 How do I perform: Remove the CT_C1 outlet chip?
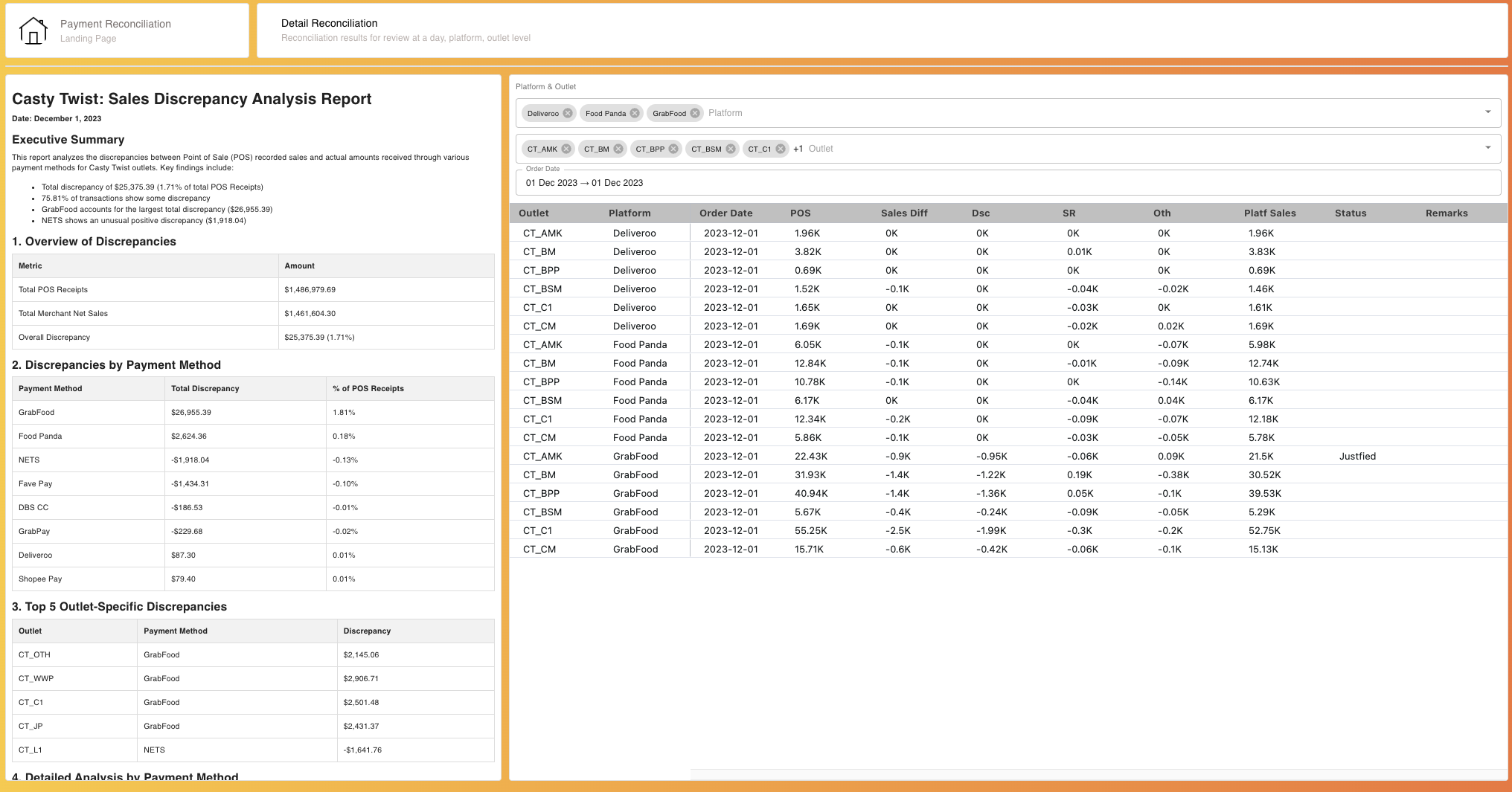pyautogui.click(x=781, y=149)
